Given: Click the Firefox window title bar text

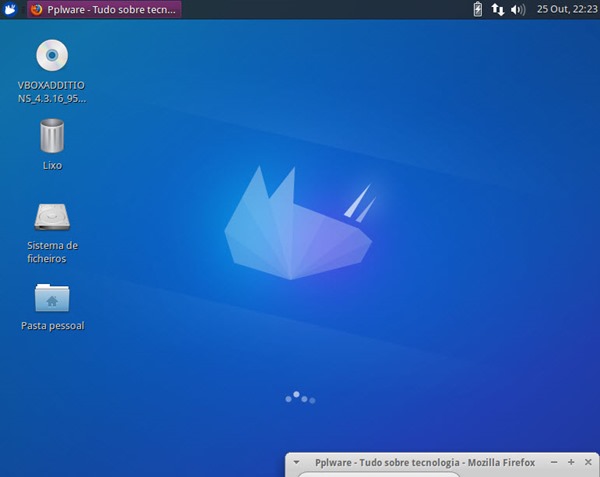Looking at the screenshot, I should click(x=425, y=463).
